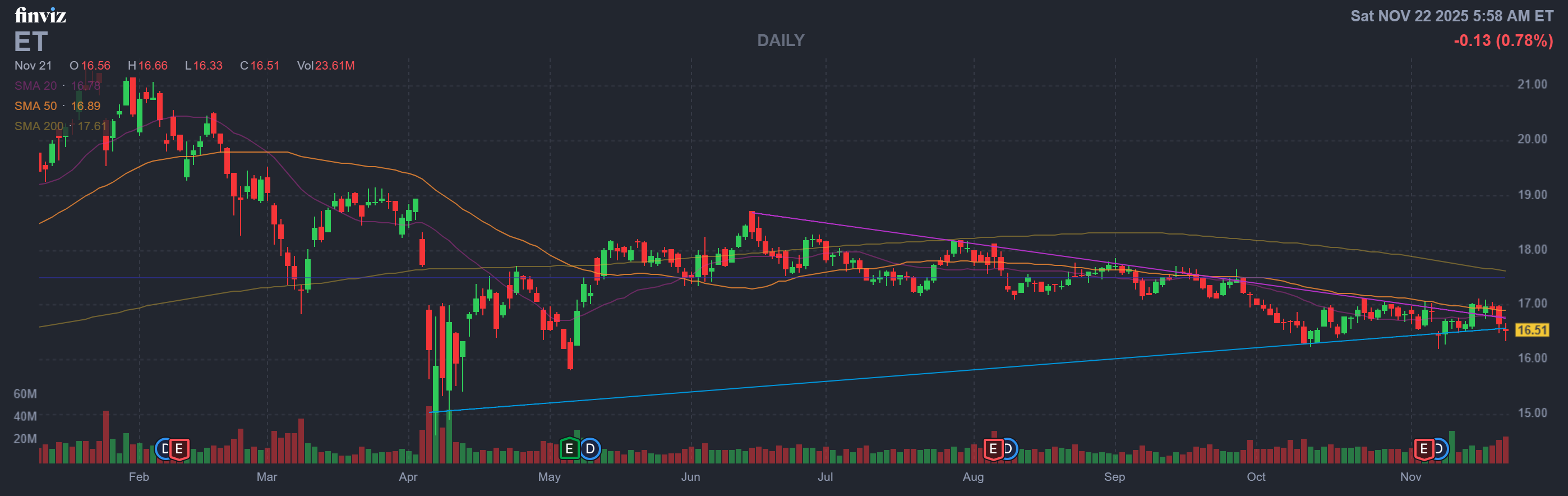1568x496 pixels.
Task: Click the February dividend D marker
Action: [164, 449]
